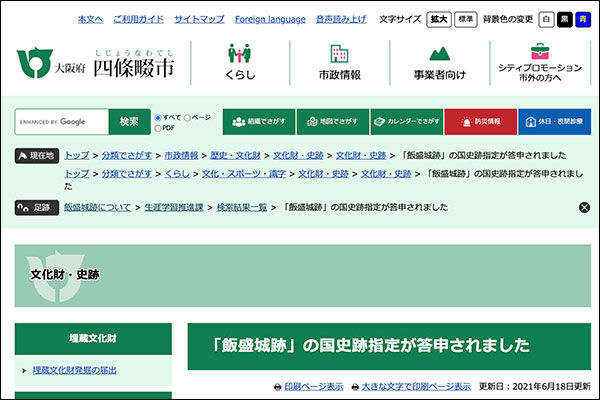
Task: Jump to 本文へ link
Action: 90,19
